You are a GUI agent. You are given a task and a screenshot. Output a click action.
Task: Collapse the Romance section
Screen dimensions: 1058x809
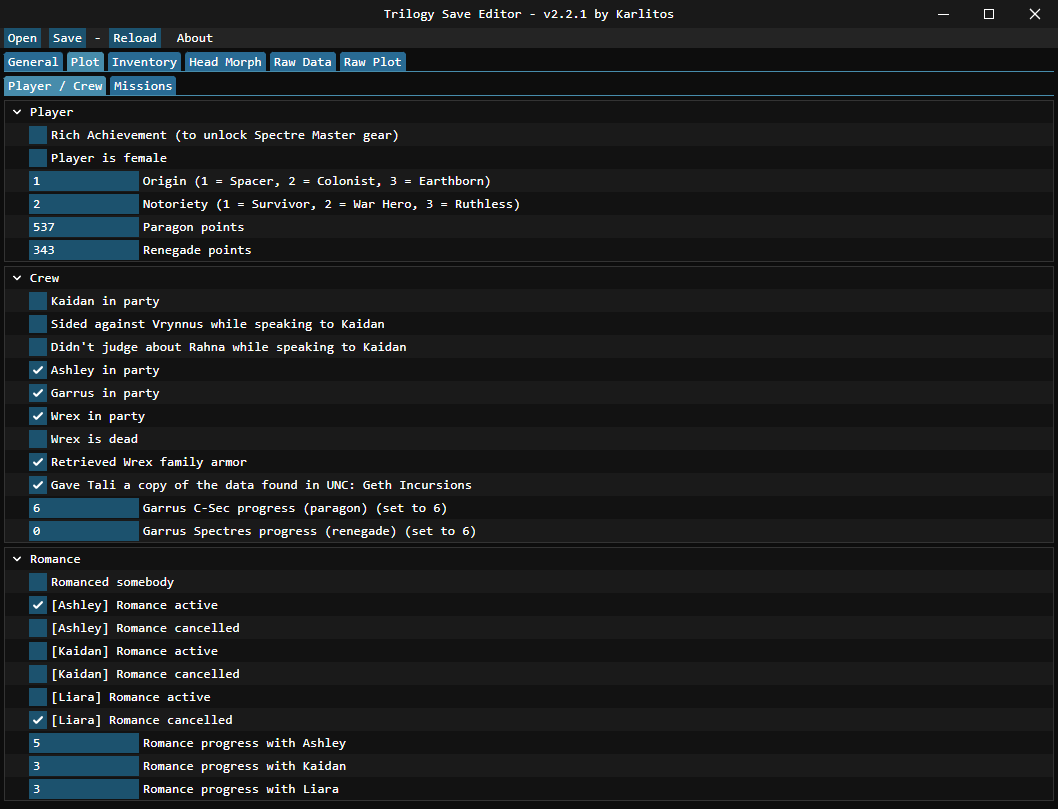(x=17, y=559)
